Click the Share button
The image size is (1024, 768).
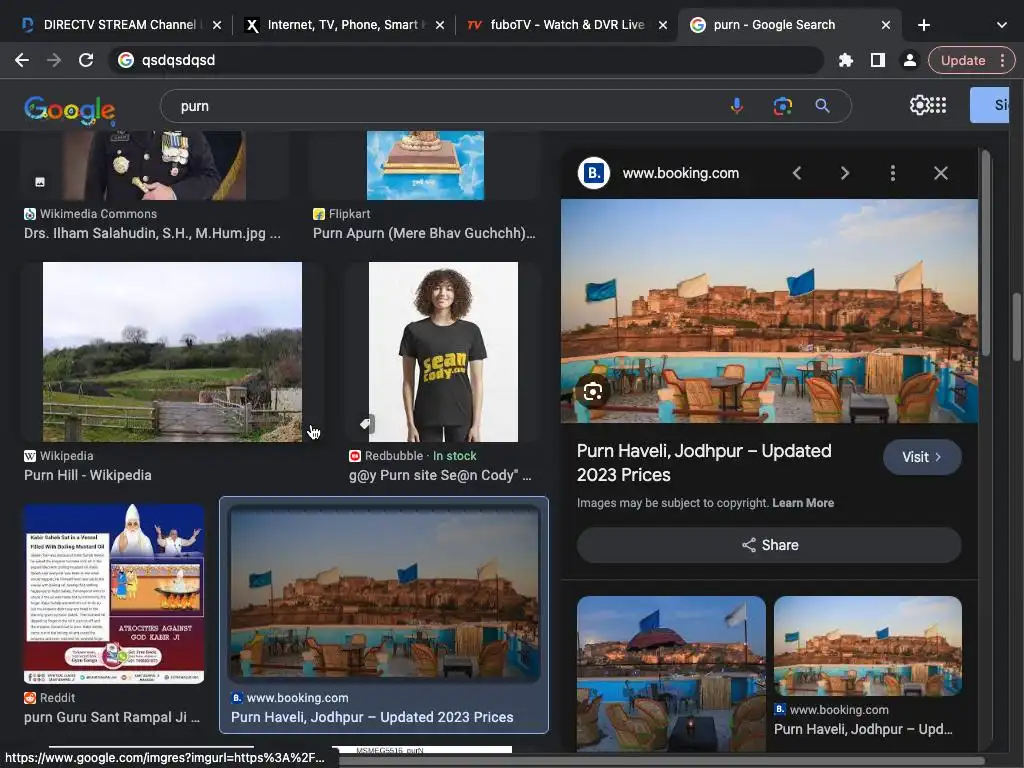point(769,545)
